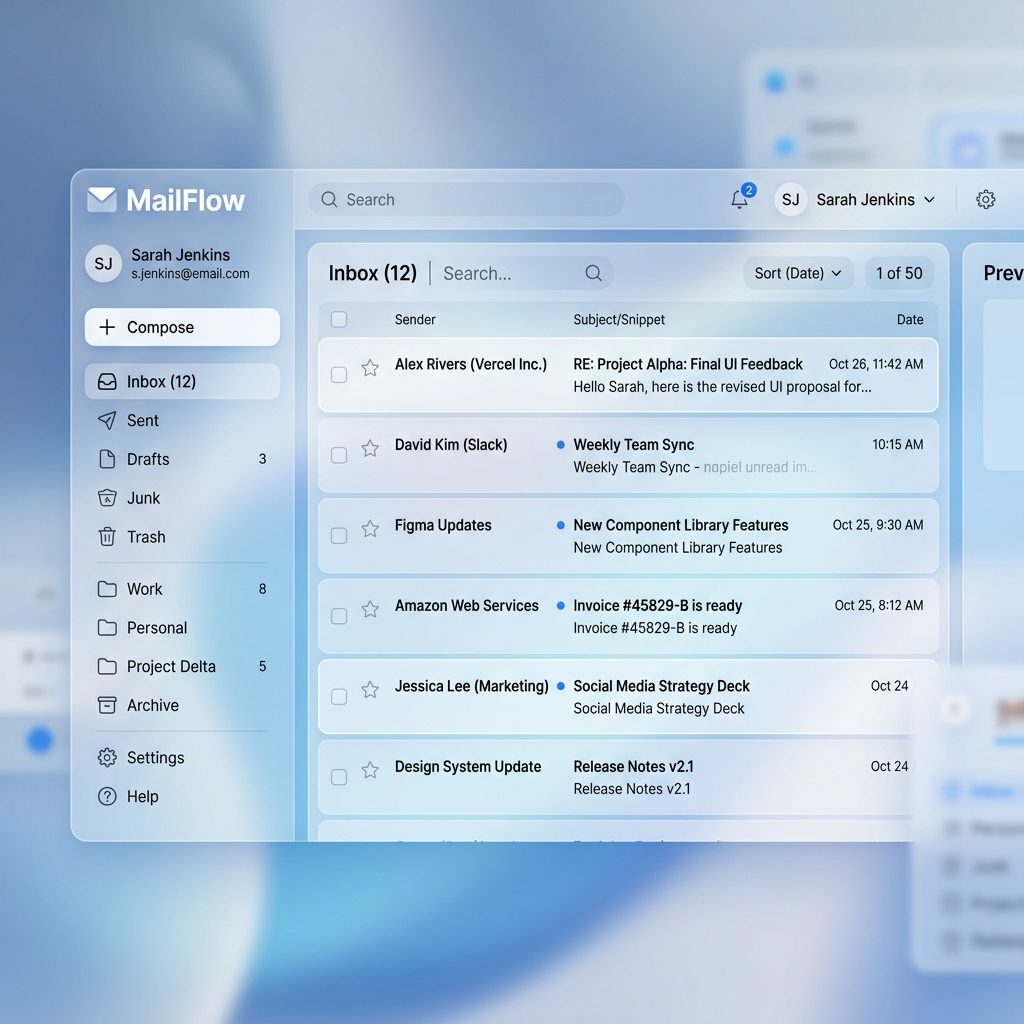Star the Figma Updates email

(x=370, y=528)
